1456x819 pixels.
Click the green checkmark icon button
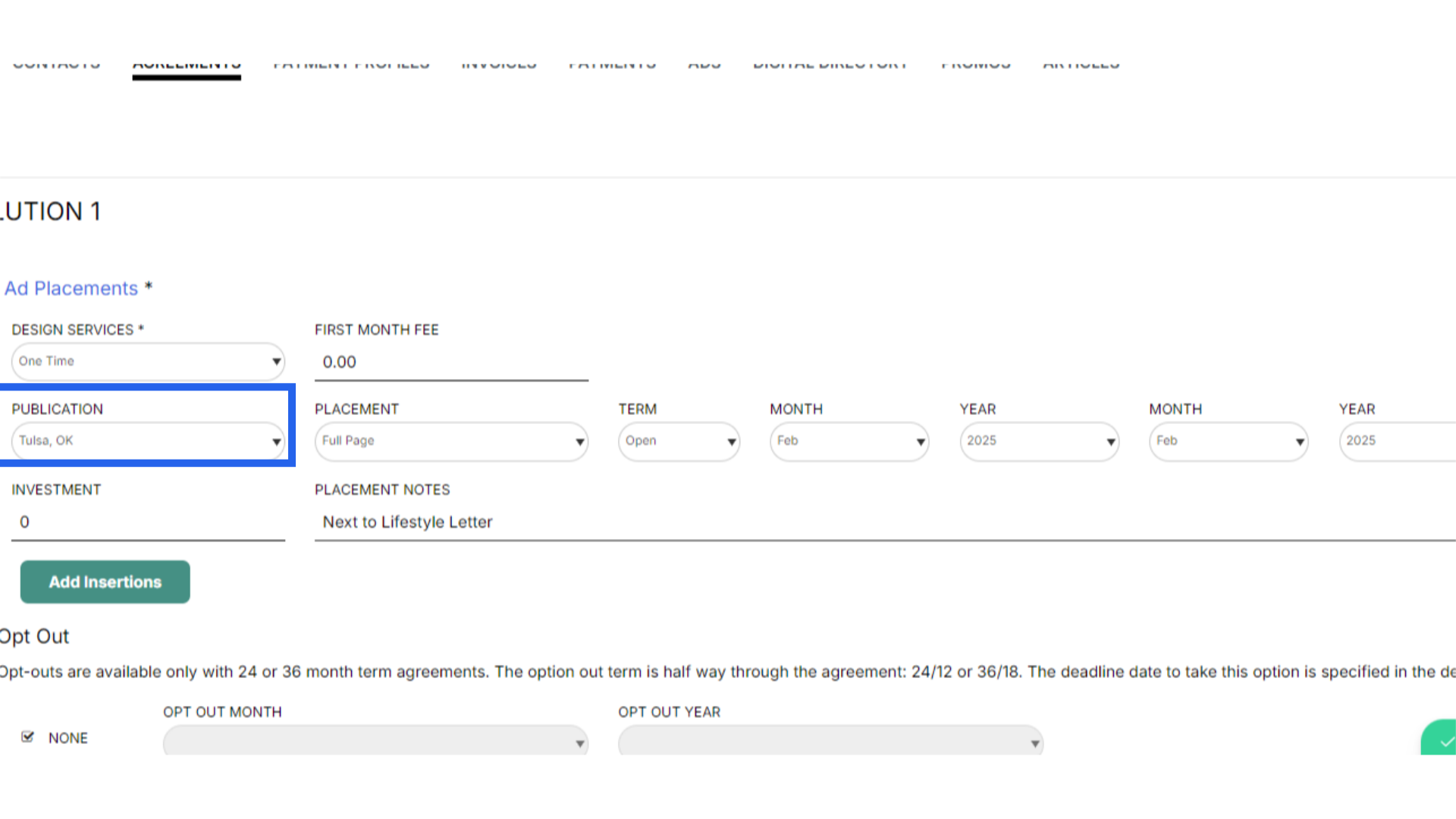tap(1444, 739)
